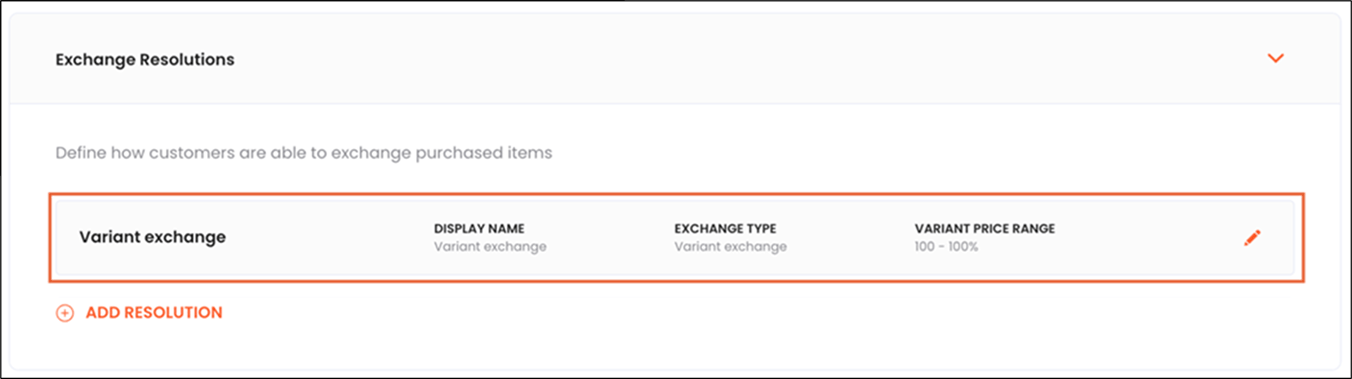The height and width of the screenshot is (379, 1352).
Task: Collapse the Exchange Resolutions section using chevron
Action: tap(1275, 59)
